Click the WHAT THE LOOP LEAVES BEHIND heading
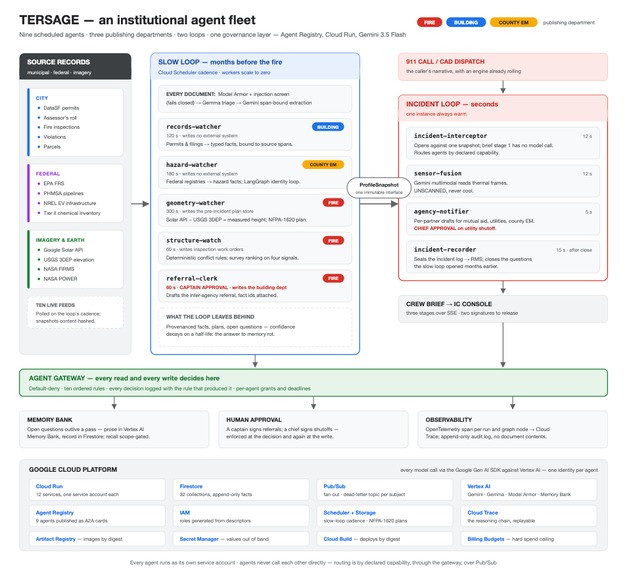The width and height of the screenshot is (627, 573). (x=210, y=317)
